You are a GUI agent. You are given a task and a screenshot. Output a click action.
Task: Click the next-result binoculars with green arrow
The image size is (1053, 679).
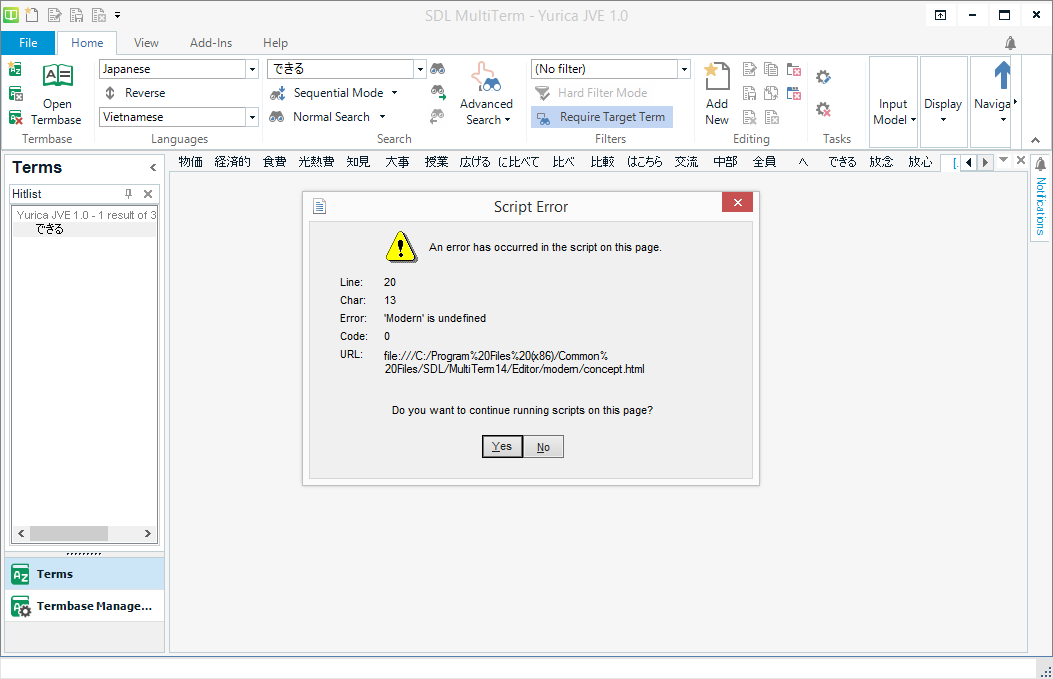[x=438, y=92]
